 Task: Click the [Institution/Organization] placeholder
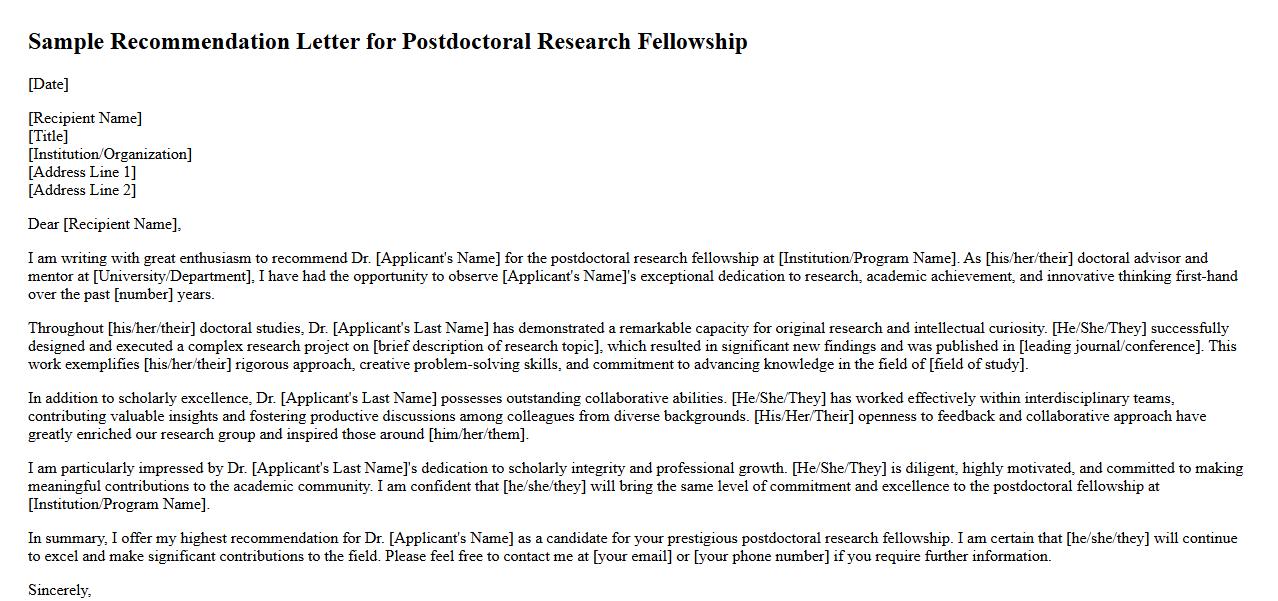pyautogui.click(x=110, y=154)
